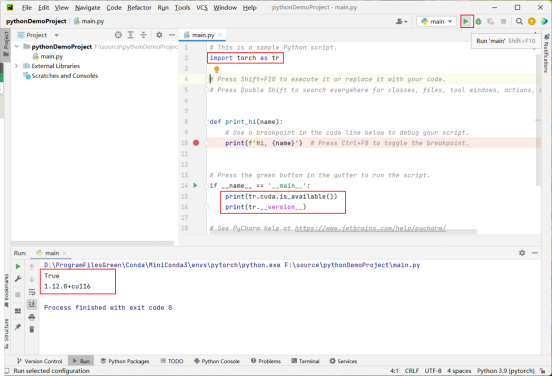The image size is (552, 377).
Task: Open the Notifications sidebar panel
Action: [x=546, y=54]
